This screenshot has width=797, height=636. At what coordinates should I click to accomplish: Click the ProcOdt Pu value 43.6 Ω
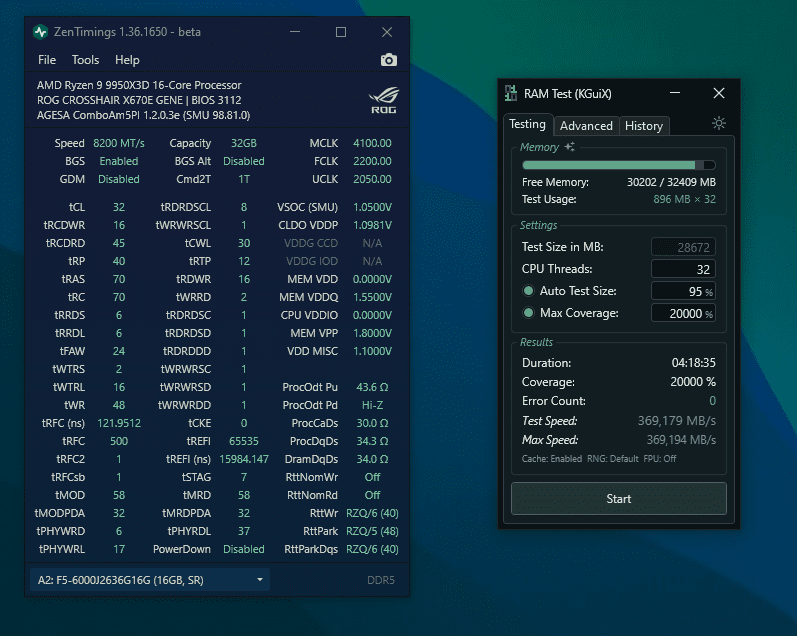tap(372, 387)
